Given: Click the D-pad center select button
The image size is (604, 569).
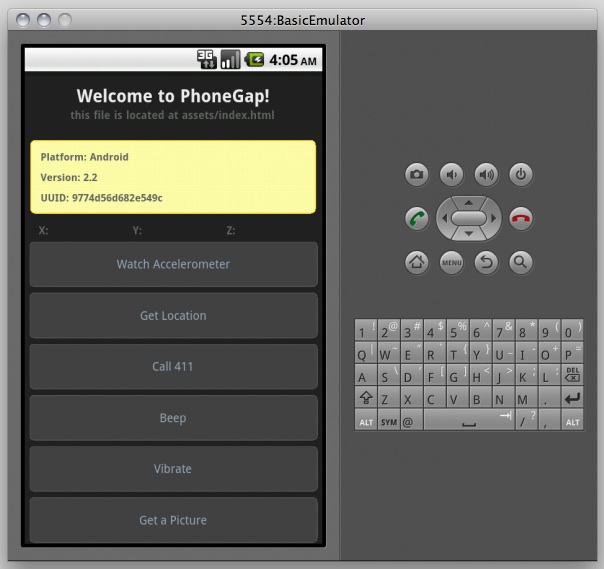Looking at the screenshot, I should tap(469, 218).
